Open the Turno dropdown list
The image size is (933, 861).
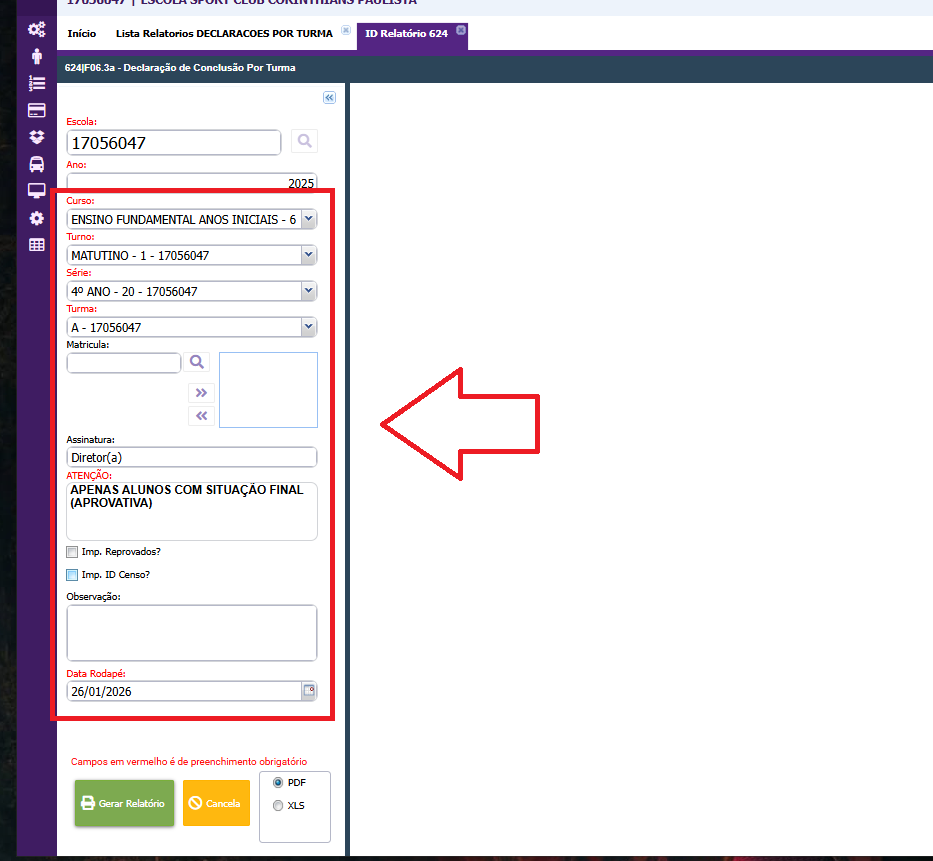(x=308, y=255)
